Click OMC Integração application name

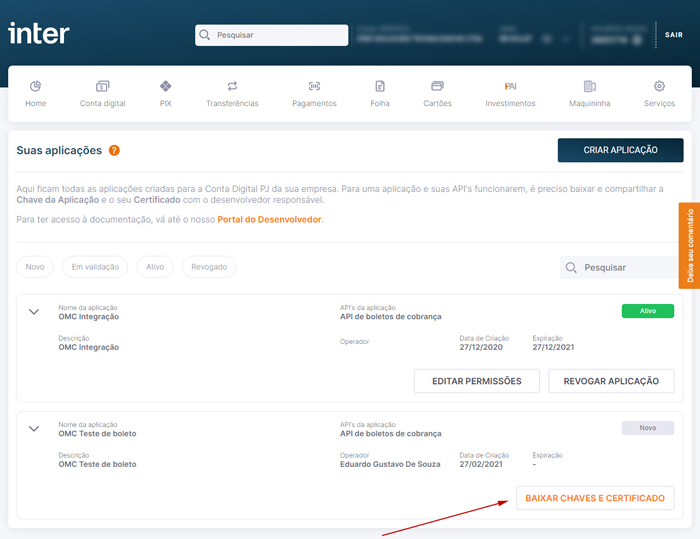tap(89, 317)
